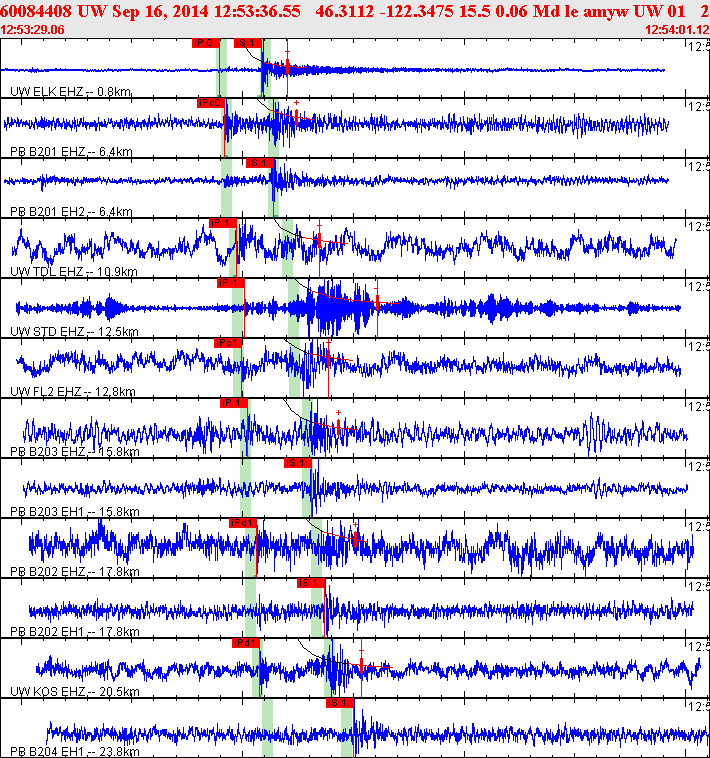Image resolution: width=710 pixels, height=758 pixels.
Task: Select the iPc1 pick flag on UW FL2 trace
Action: (228, 343)
